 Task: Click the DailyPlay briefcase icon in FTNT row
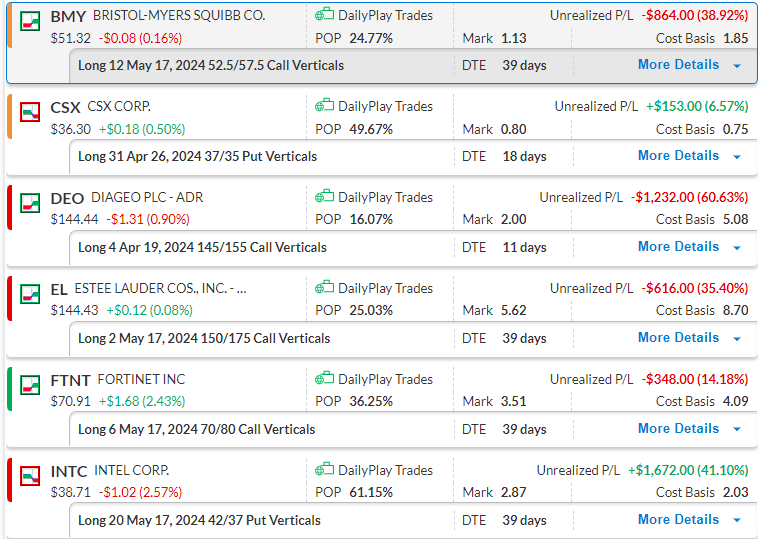click(x=324, y=379)
